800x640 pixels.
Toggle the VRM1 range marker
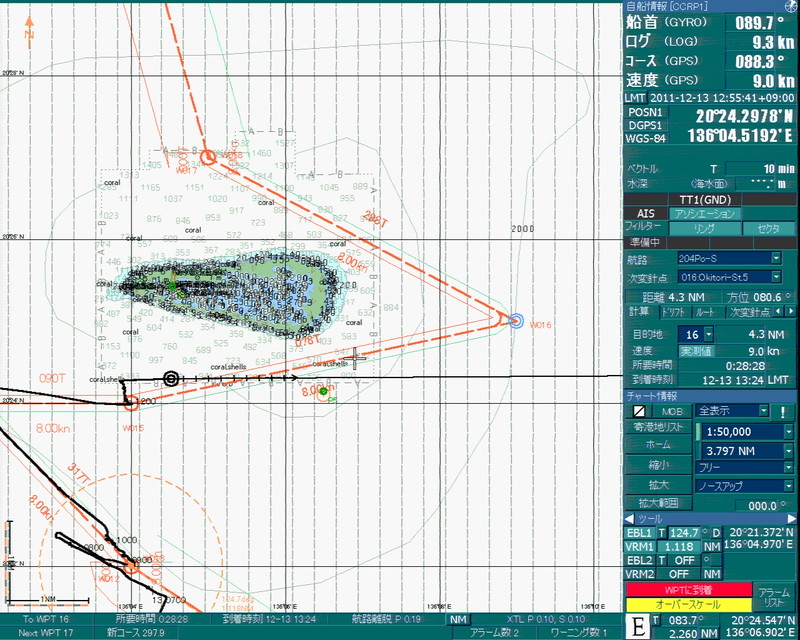click(639, 547)
